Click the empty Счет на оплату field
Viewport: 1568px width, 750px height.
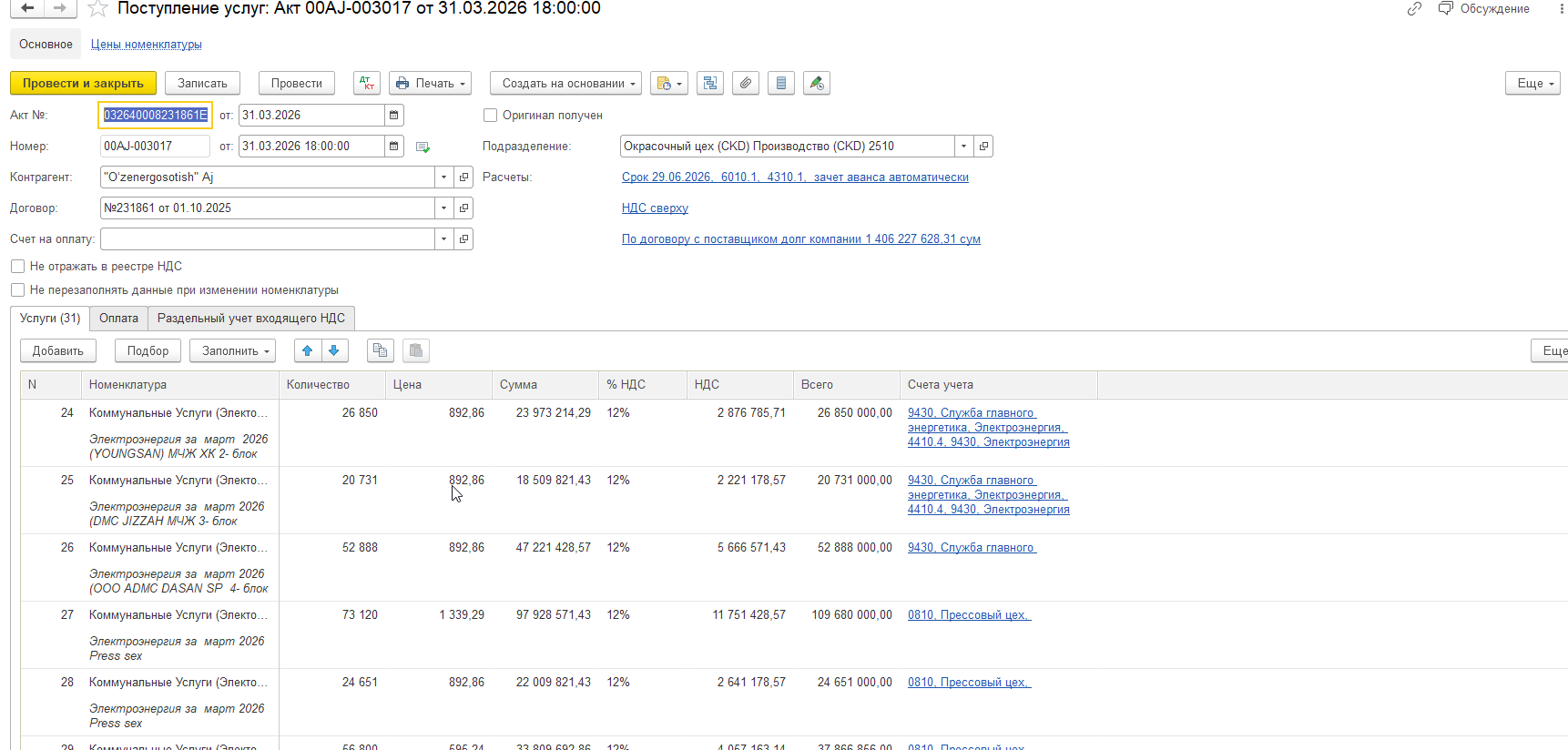coord(267,239)
